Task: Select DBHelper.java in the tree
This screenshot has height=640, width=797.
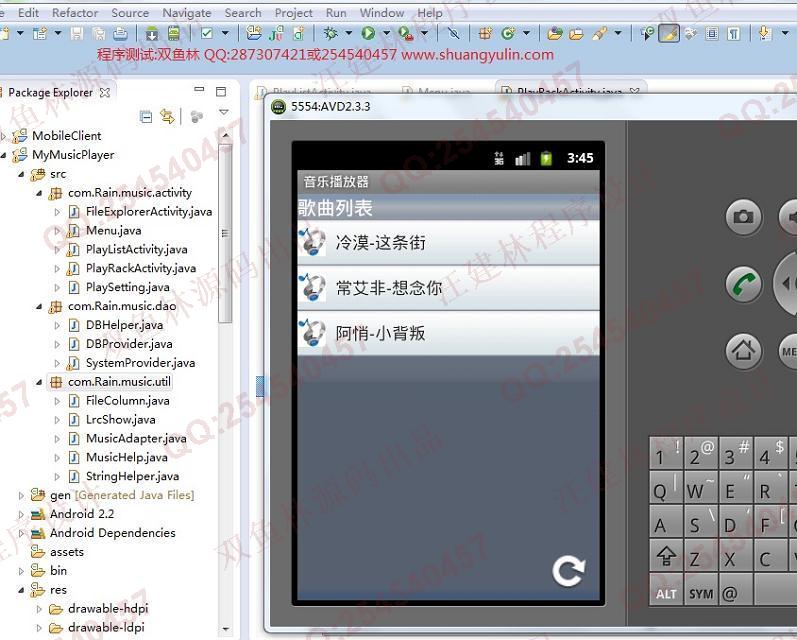Action: point(124,325)
